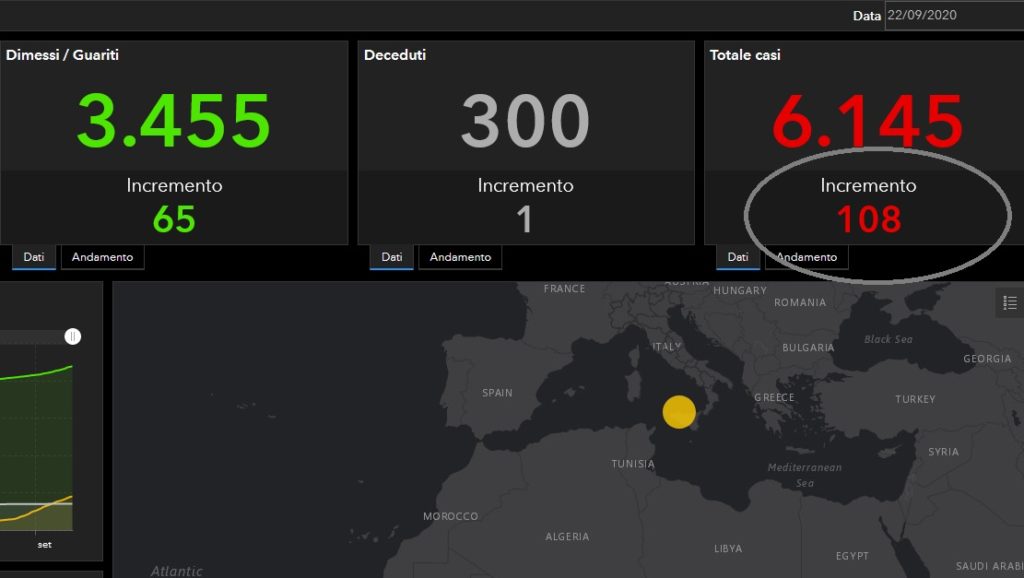This screenshot has width=1024, height=578.
Task: Click the green 3.455 recovered count
Action: pyautogui.click(x=173, y=122)
